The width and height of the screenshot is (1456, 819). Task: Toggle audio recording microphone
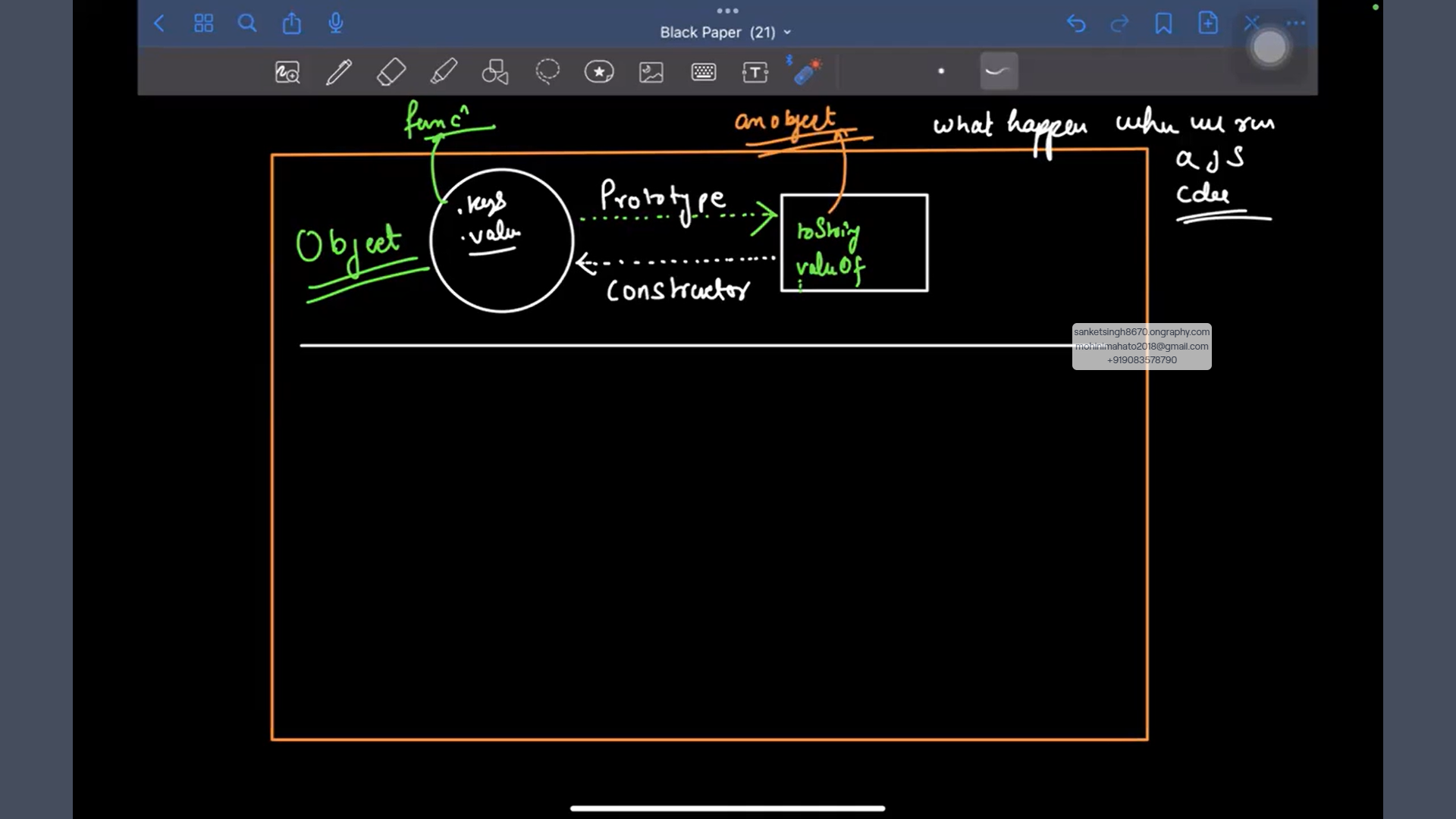coord(336,24)
